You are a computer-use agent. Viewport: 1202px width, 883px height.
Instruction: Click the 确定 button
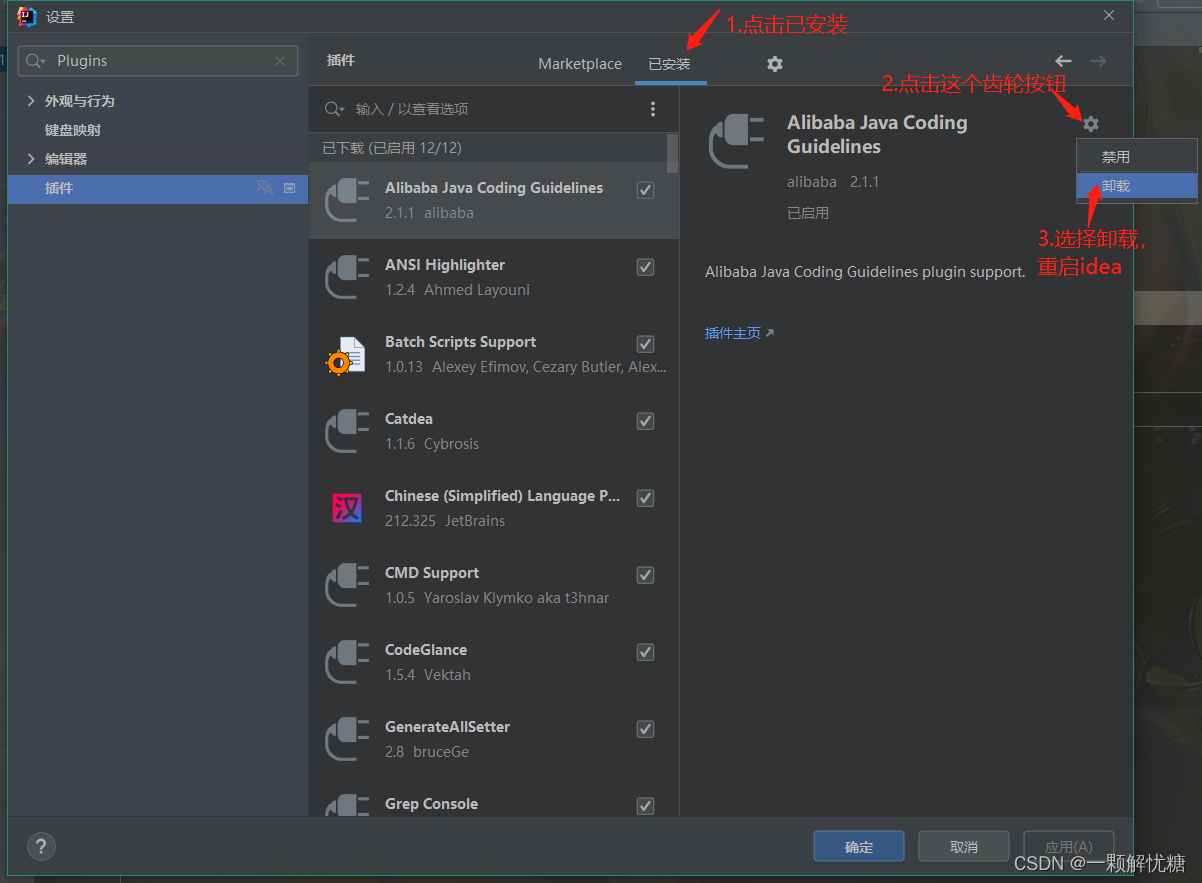tap(859, 847)
